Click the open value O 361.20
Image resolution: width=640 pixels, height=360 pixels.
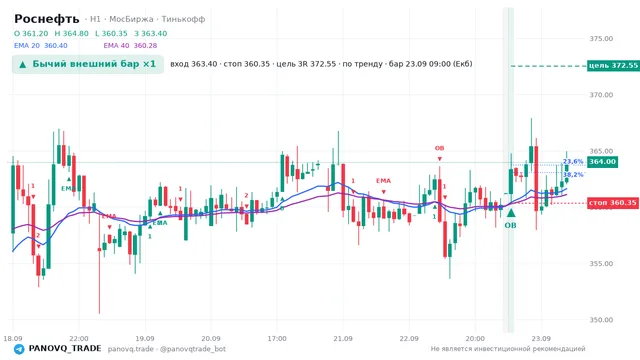pos(31,33)
